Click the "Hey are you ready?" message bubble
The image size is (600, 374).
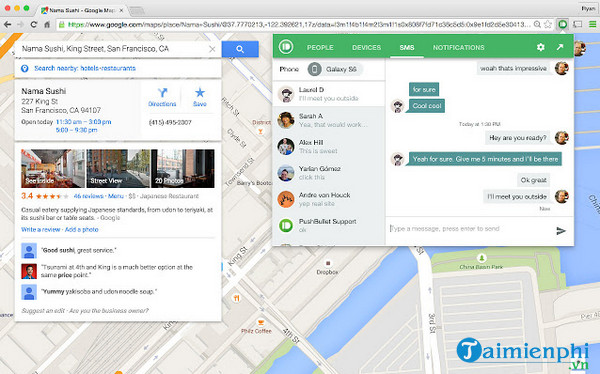[518, 138]
